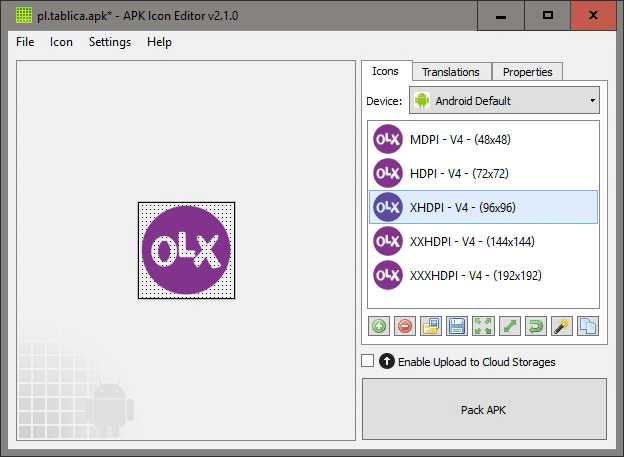Viewport: 624px width, 457px height.
Task: Click the cloud upload arrow icon
Action: [x=386, y=361]
